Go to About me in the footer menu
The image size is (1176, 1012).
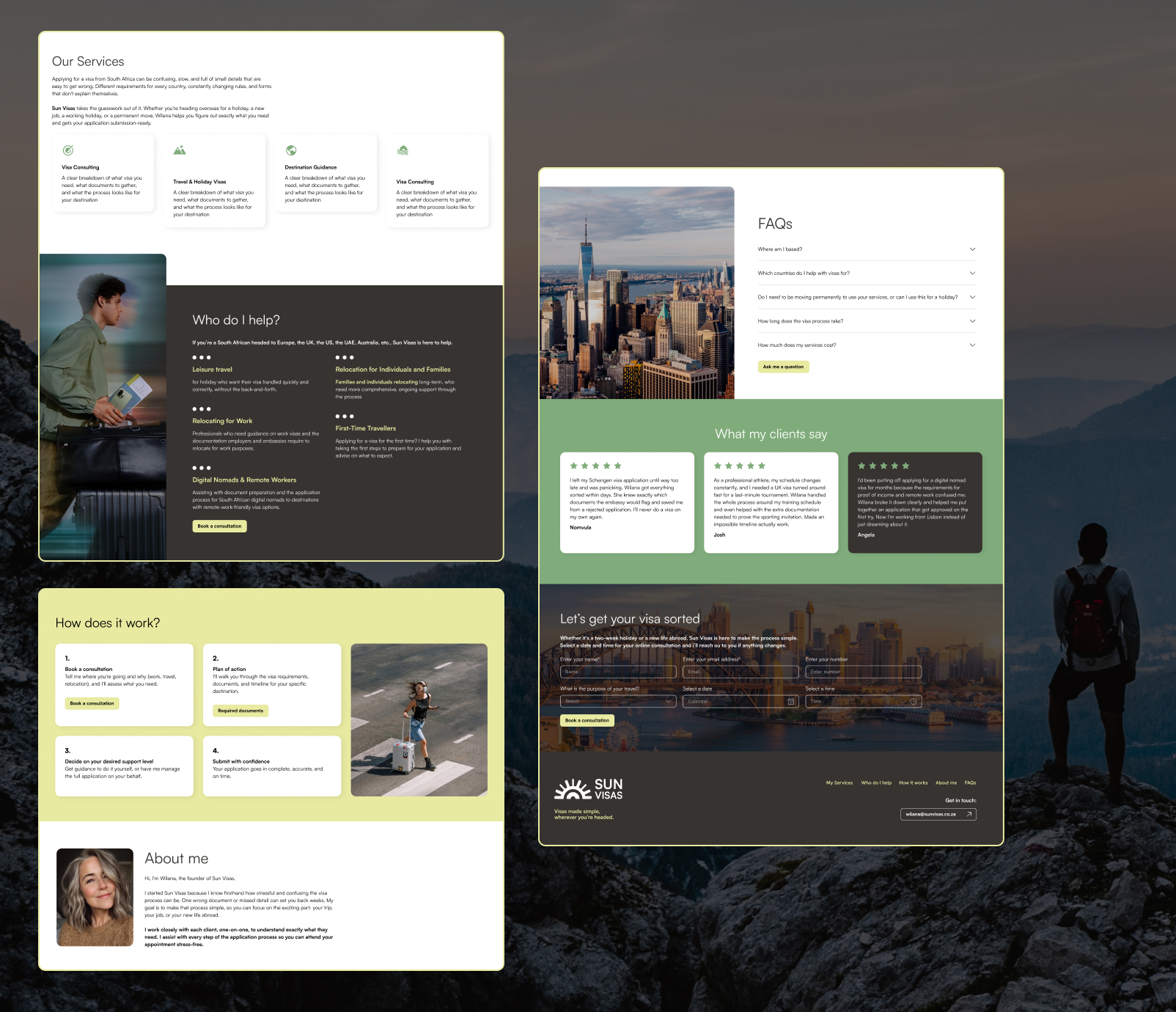pos(946,783)
